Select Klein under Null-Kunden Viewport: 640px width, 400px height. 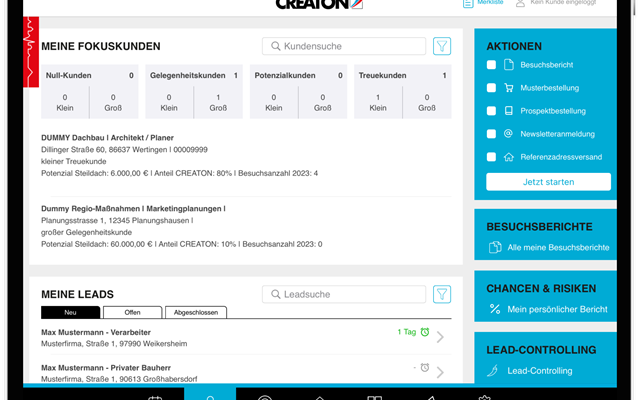coord(65,102)
